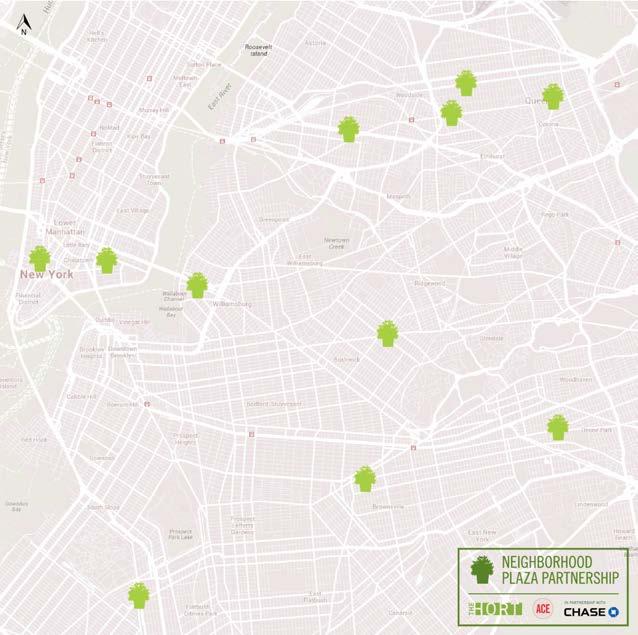Click the Cobble Hill label
This screenshot has height=635, width=638.
[x=82, y=397]
